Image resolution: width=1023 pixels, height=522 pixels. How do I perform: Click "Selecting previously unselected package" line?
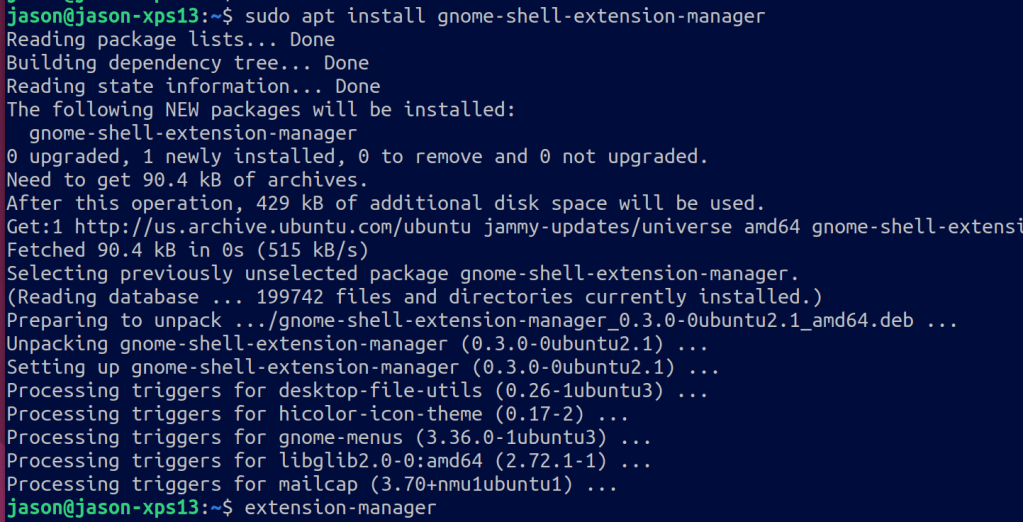[x=402, y=273]
